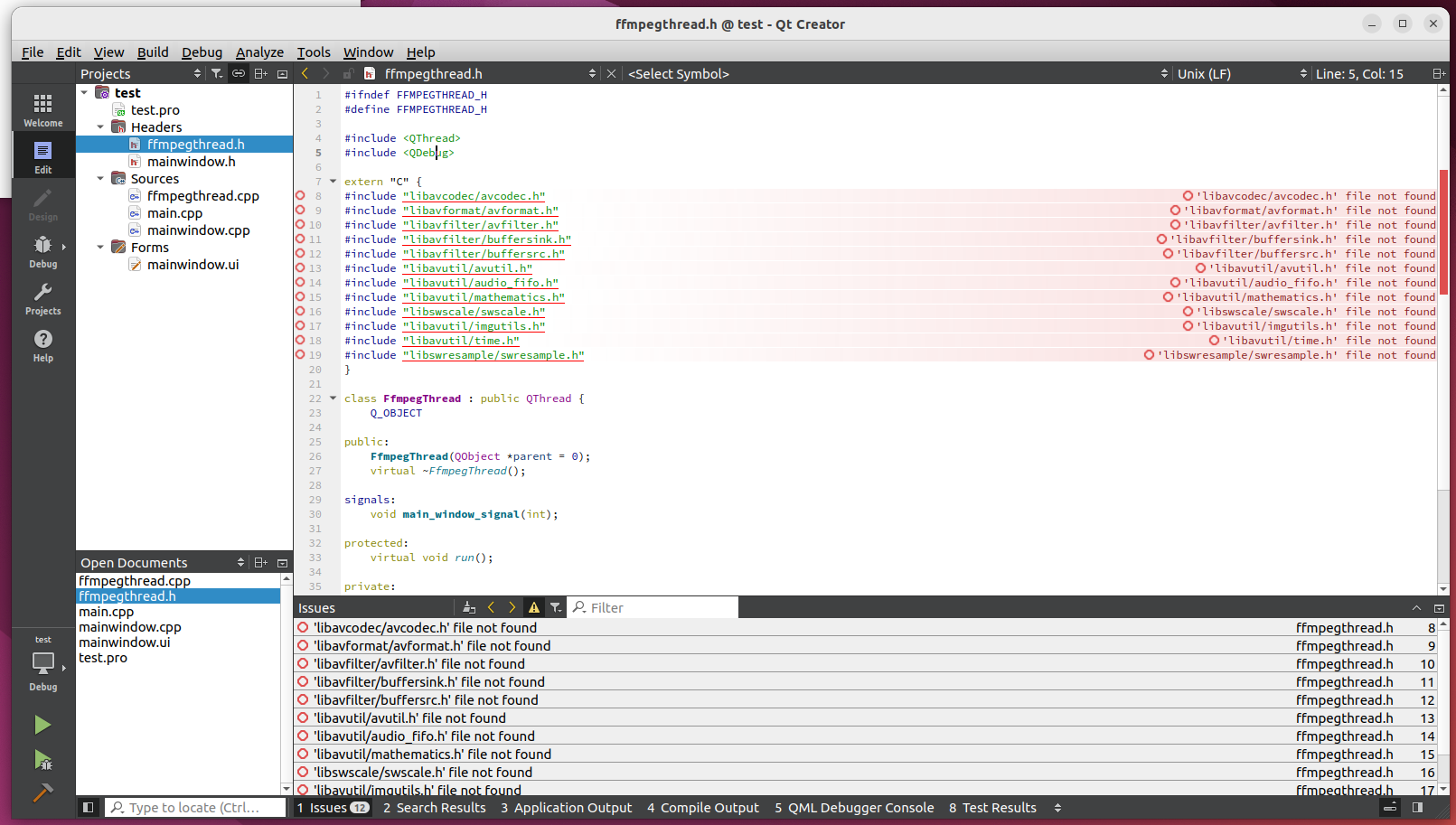Collapse the Headers folder
Screen dimensions: 1456x825
pyautogui.click(x=100, y=127)
